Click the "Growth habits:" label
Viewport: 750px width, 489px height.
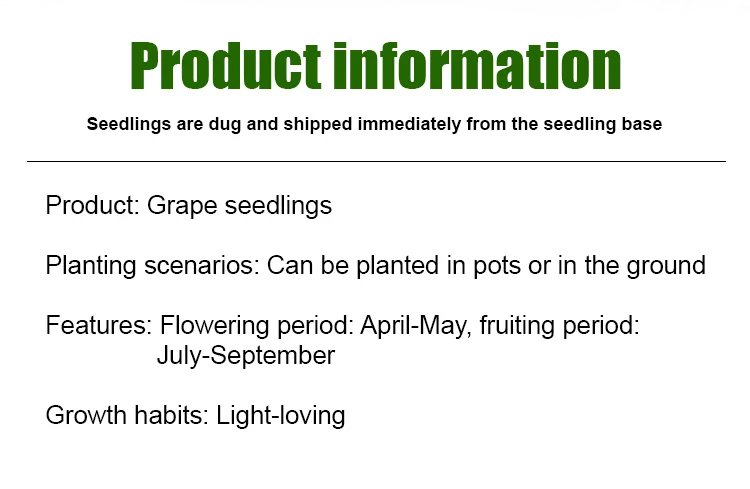click(x=127, y=415)
